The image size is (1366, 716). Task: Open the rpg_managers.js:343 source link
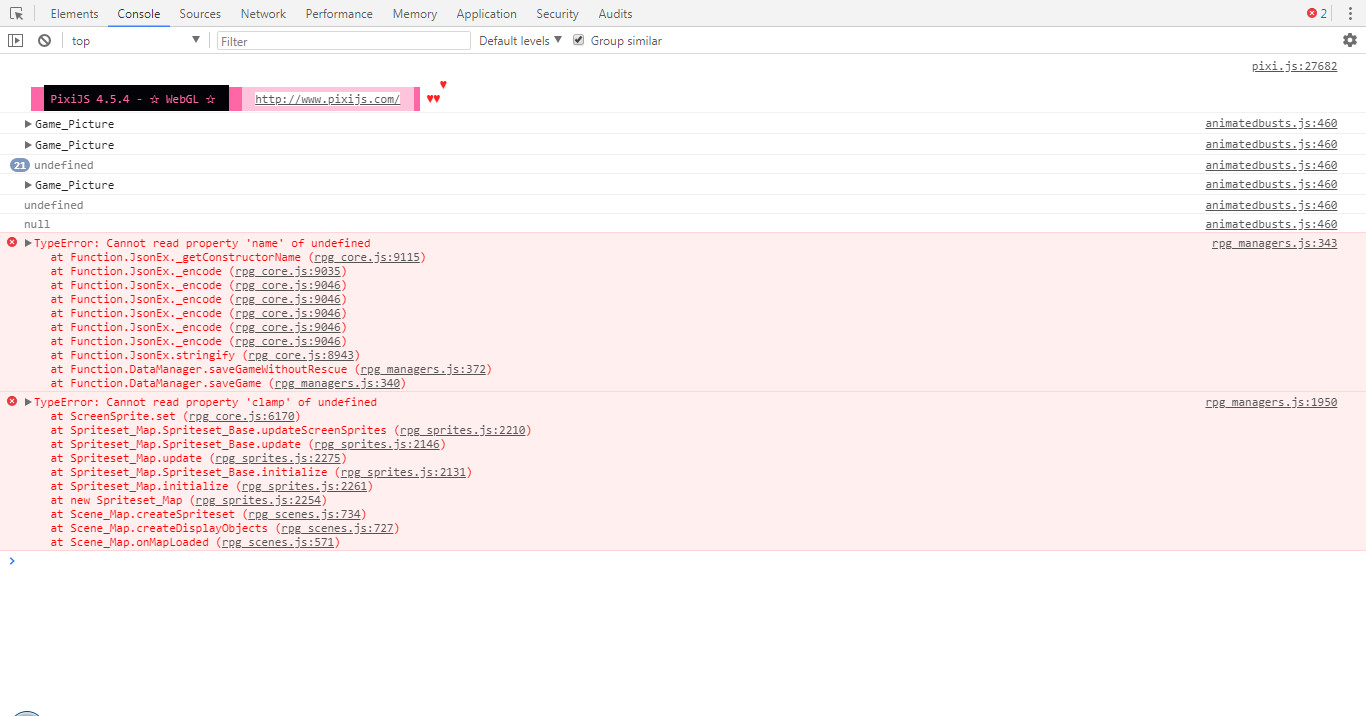coord(1274,243)
